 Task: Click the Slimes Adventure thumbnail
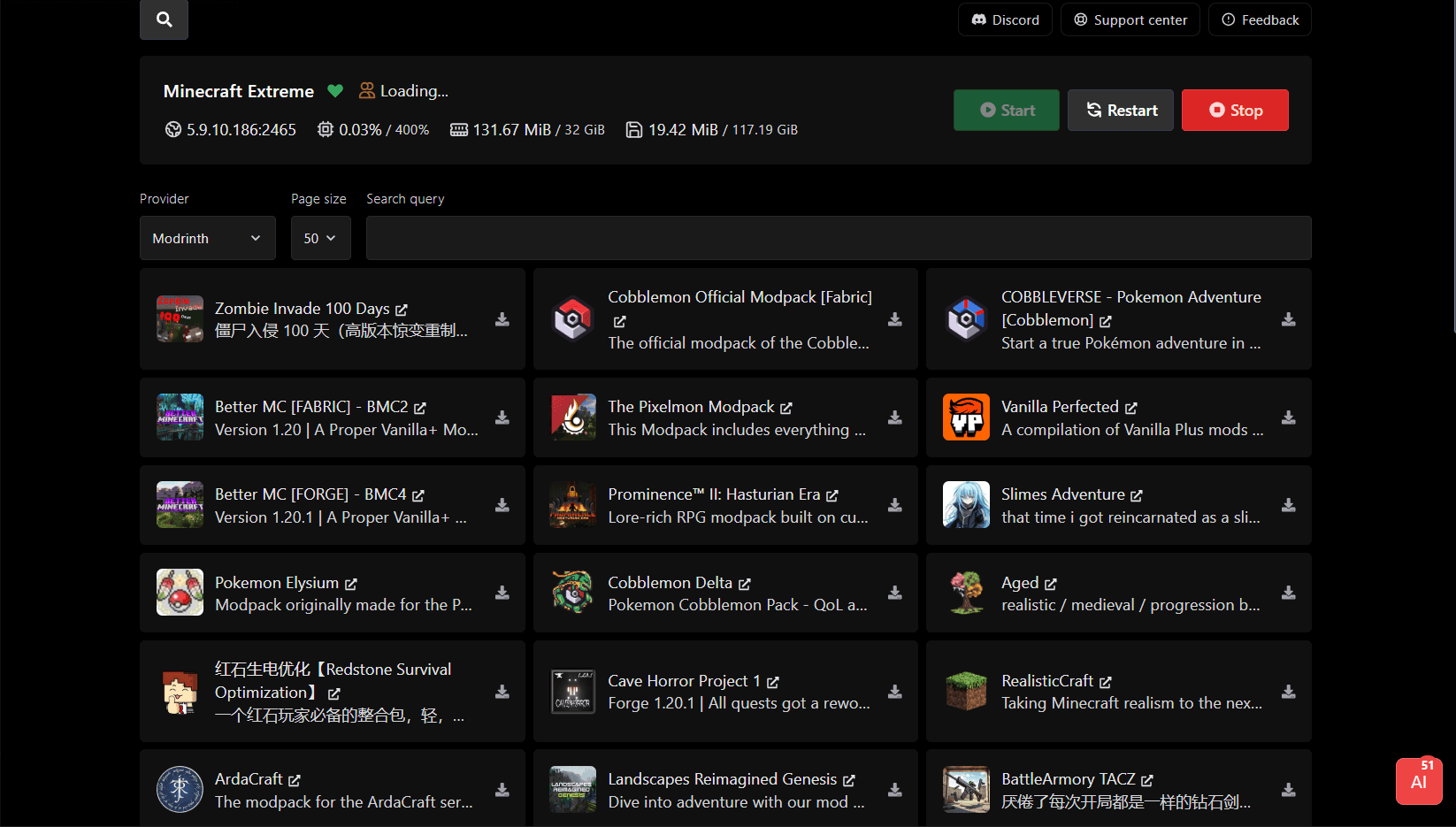pos(966,505)
